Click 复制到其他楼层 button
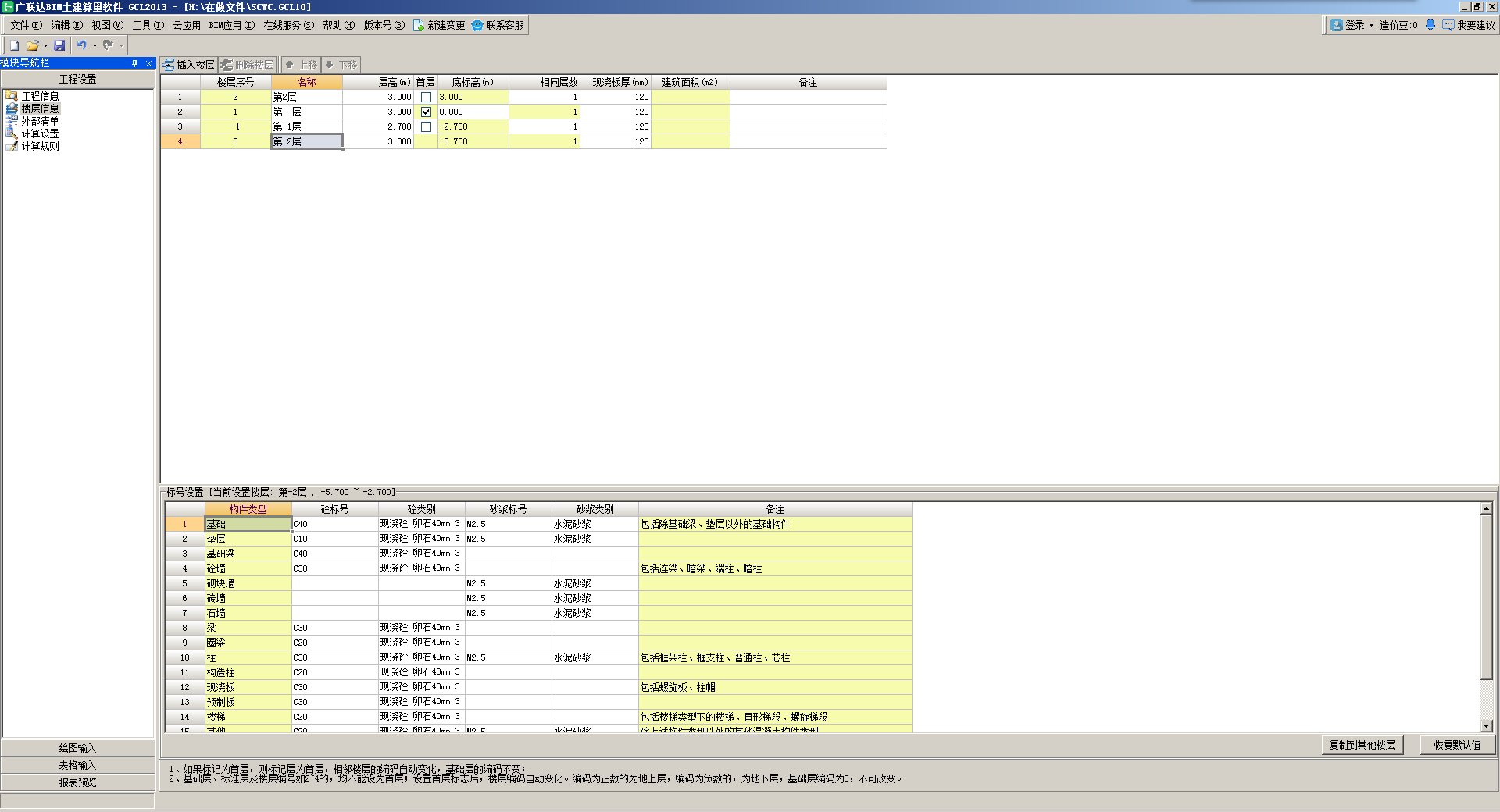 (x=1362, y=745)
